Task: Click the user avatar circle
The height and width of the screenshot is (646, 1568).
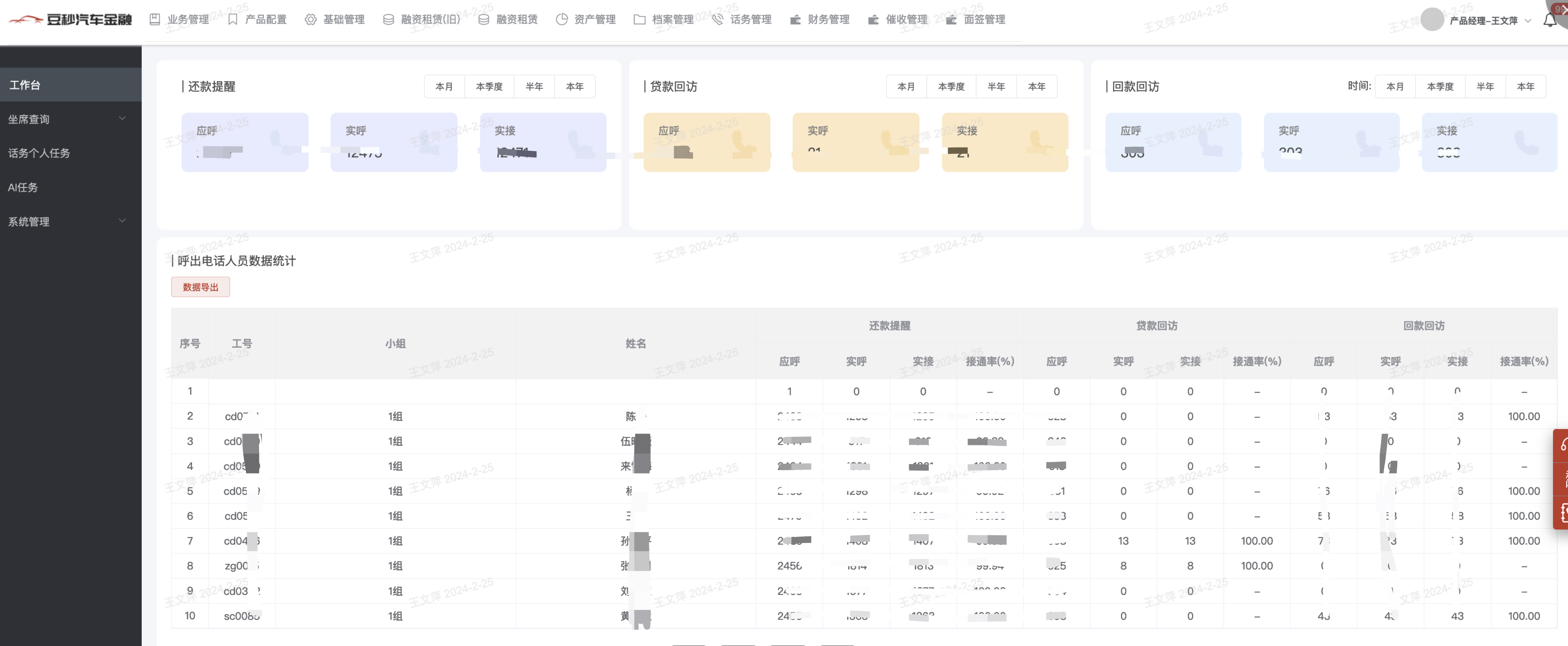Action: tap(1432, 19)
